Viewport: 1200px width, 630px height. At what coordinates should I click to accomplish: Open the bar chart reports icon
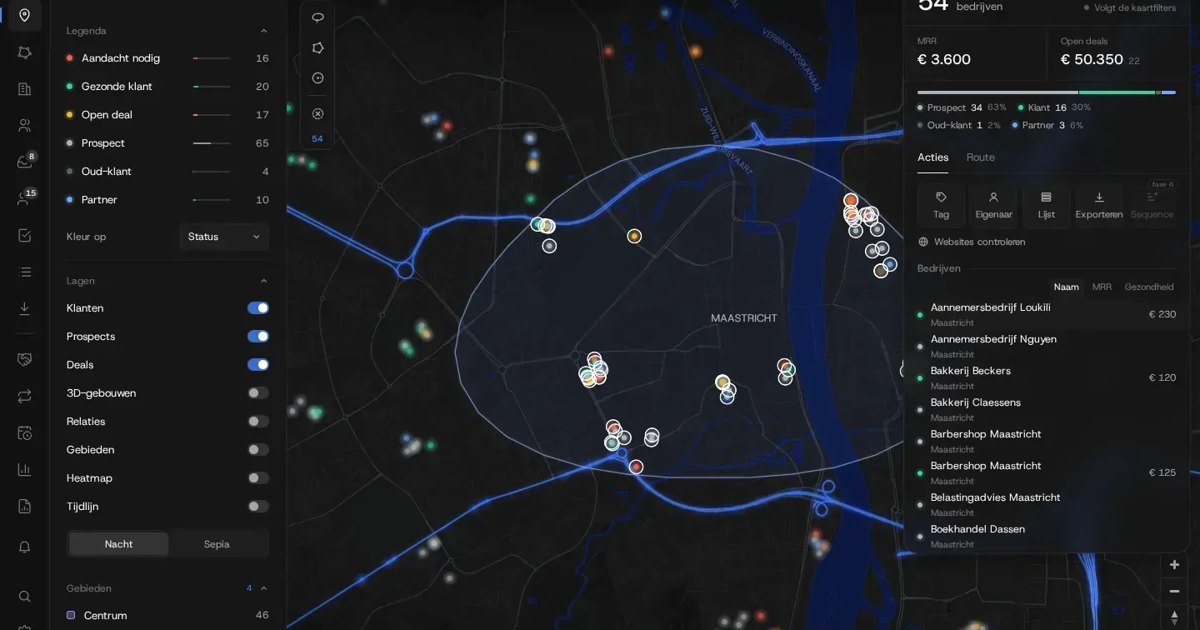24,469
